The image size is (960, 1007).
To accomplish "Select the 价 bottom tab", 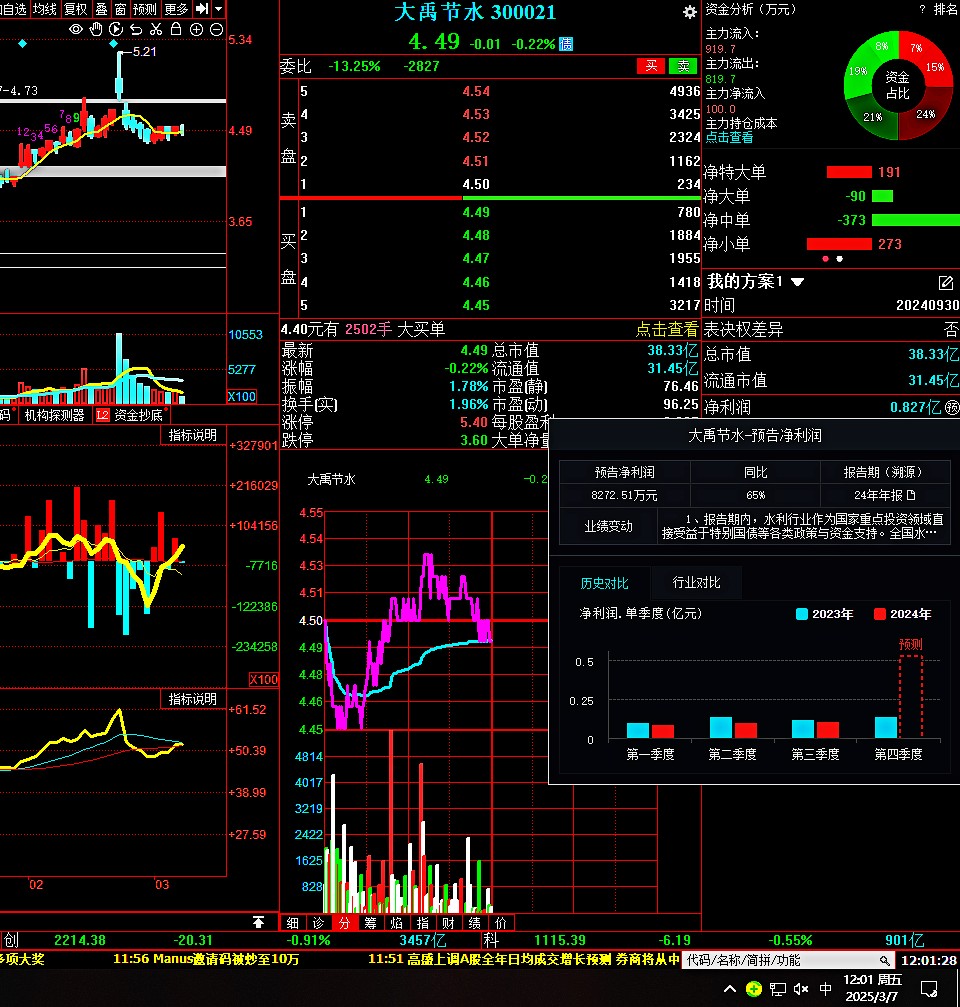I will coord(501,923).
